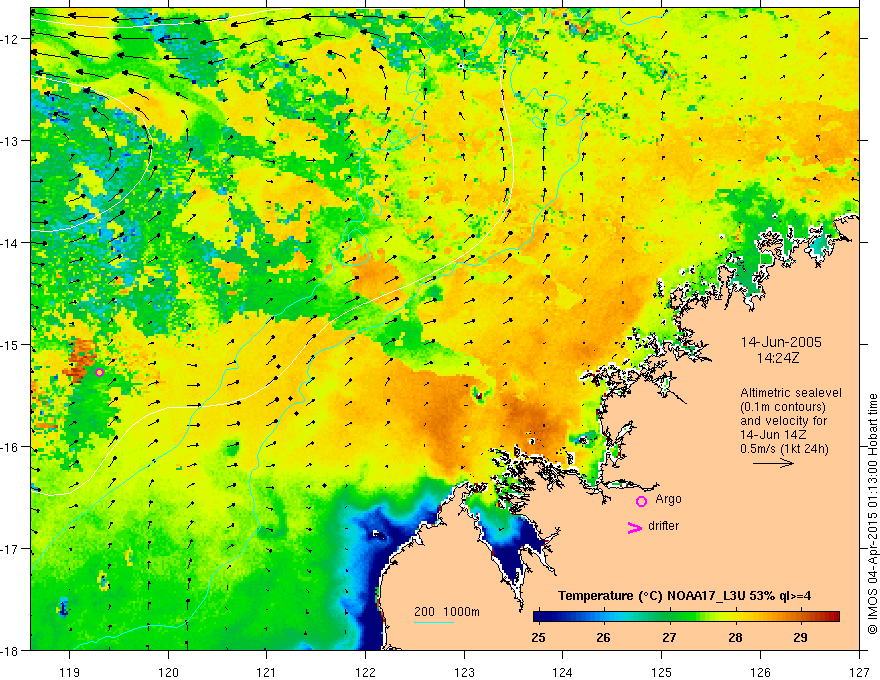This screenshot has height=680, width=880.
Task: Click the temperature color scale bar
Action: pyautogui.click(x=686, y=617)
